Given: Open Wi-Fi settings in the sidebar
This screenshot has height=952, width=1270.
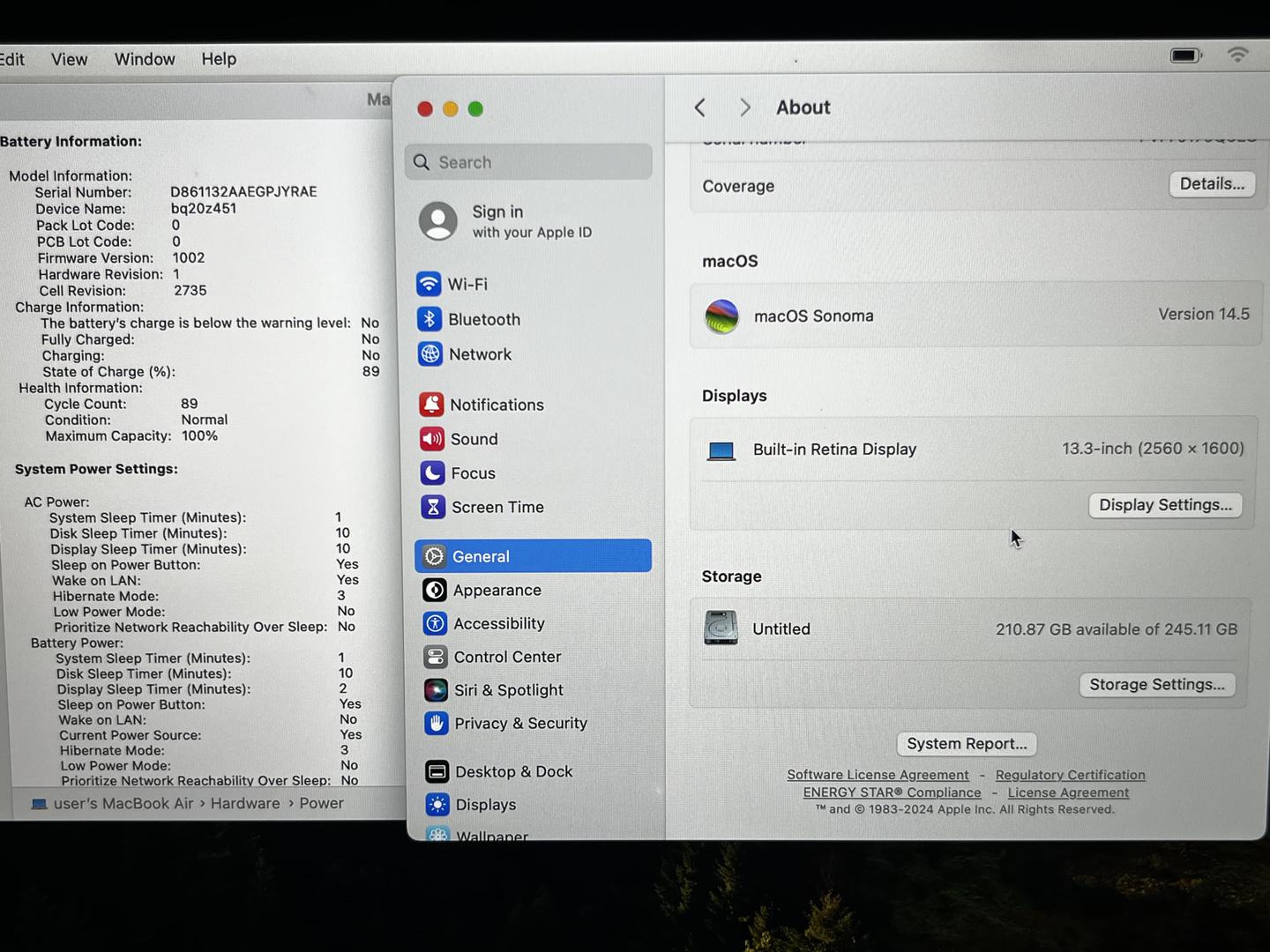Looking at the screenshot, I should [467, 285].
